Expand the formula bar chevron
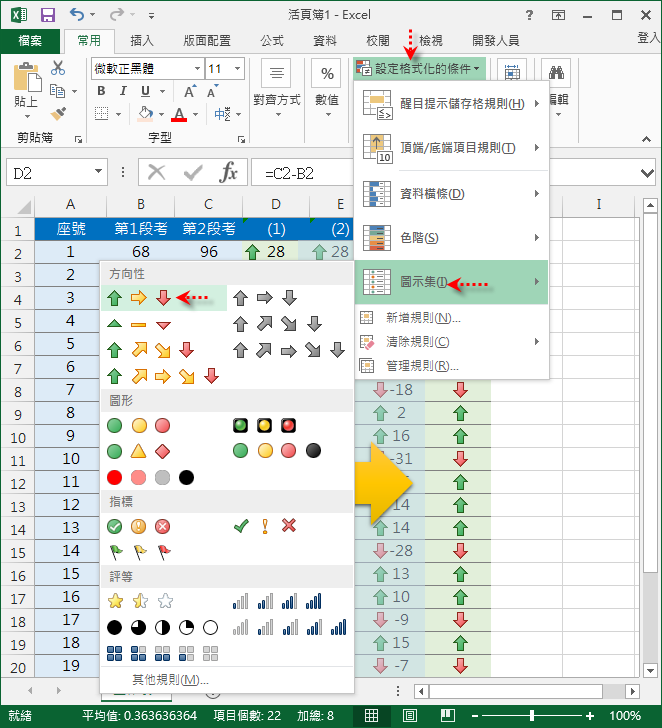Viewport: 662px width, 728px height. (x=647, y=173)
